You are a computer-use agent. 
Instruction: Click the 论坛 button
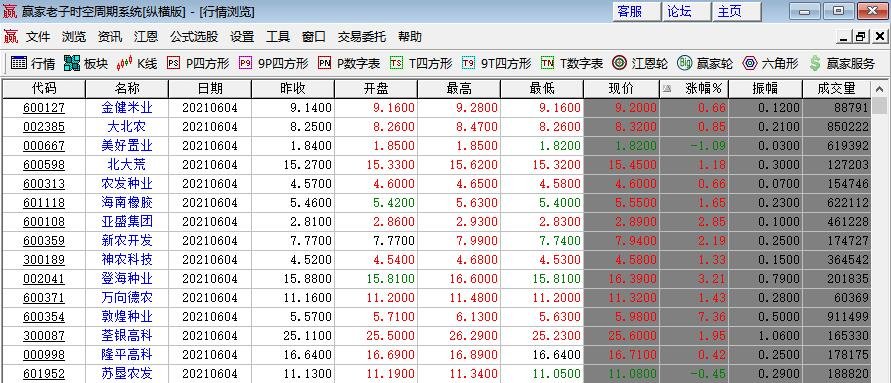coord(687,11)
